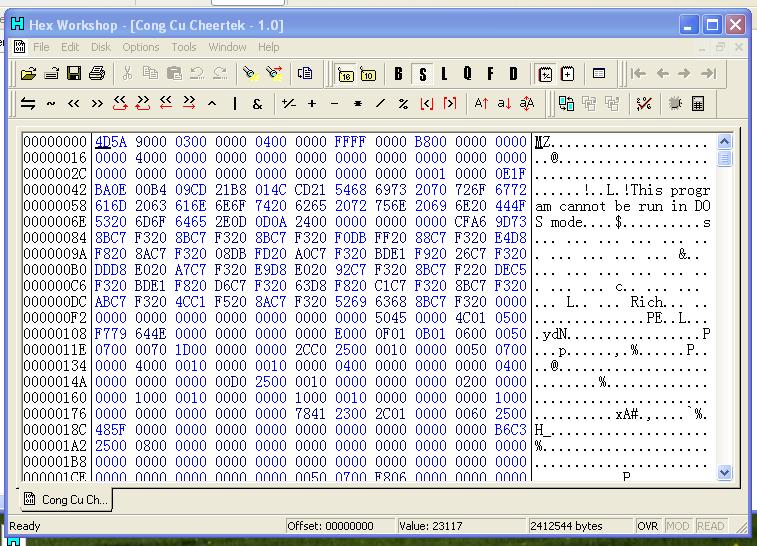The image size is (757, 546).
Task: Print using the printer icon
Action: (97, 73)
